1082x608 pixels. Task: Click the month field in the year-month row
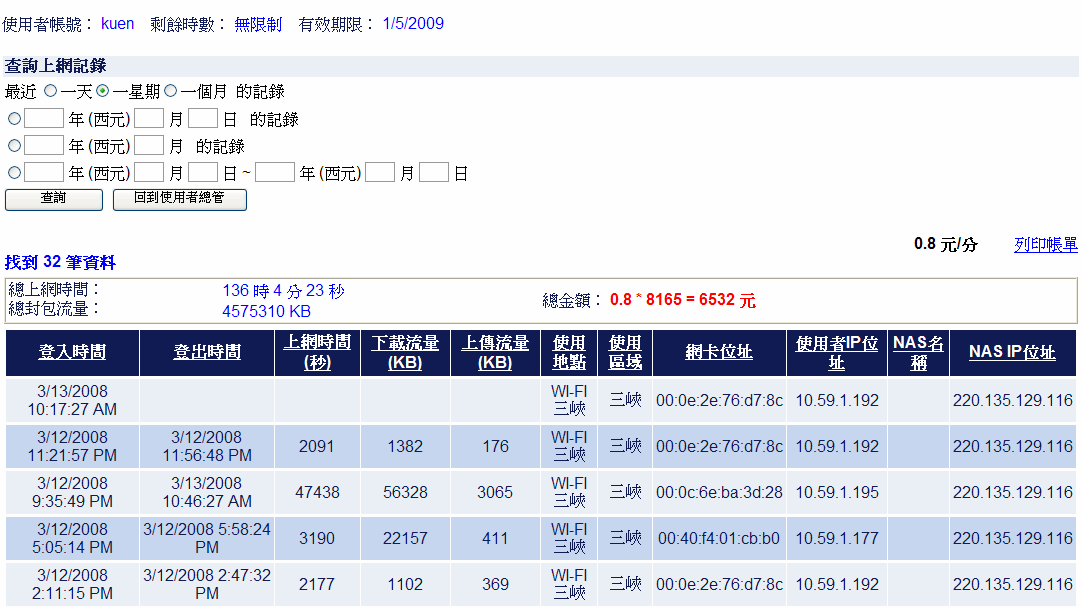pos(149,146)
